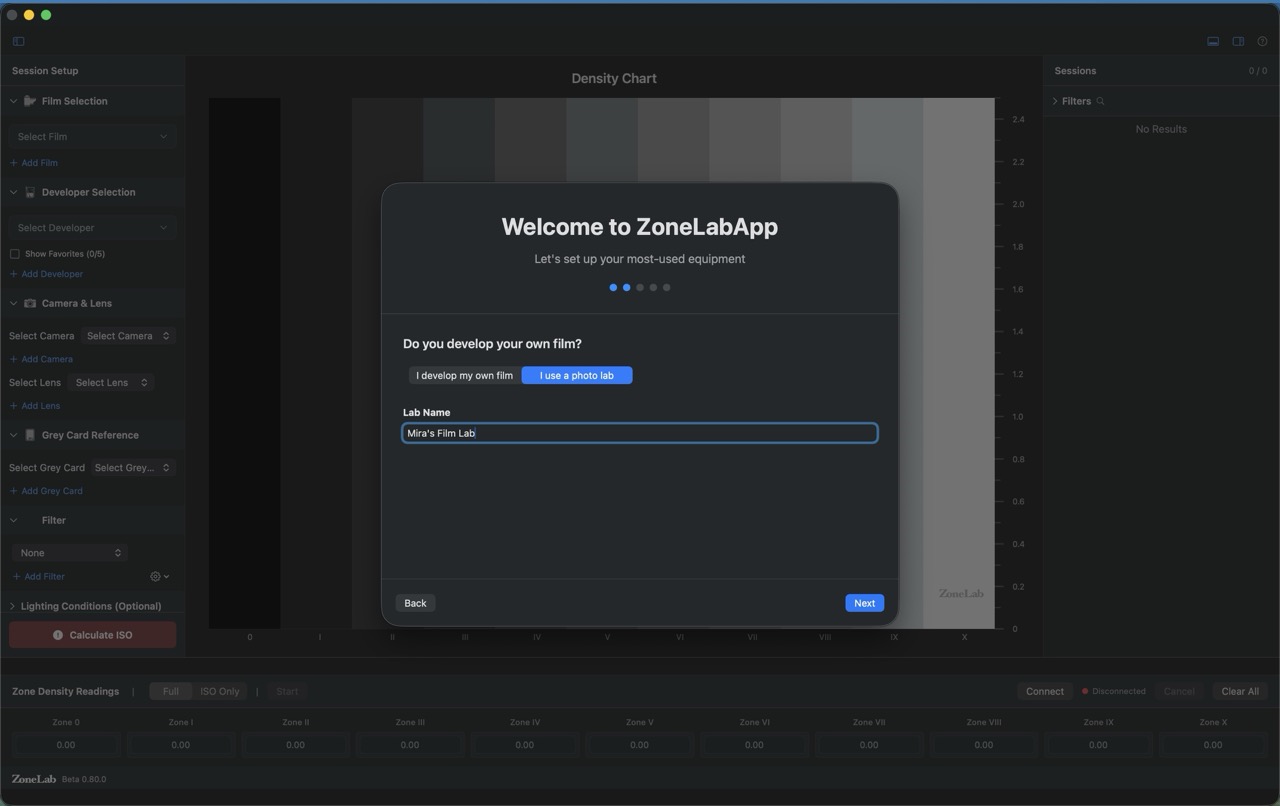1280x806 pixels.
Task: Click the Start button in readings bar
Action: point(287,691)
